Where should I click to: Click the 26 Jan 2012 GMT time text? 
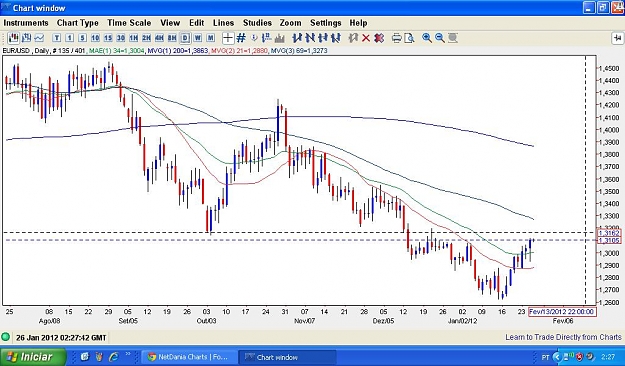61,338
